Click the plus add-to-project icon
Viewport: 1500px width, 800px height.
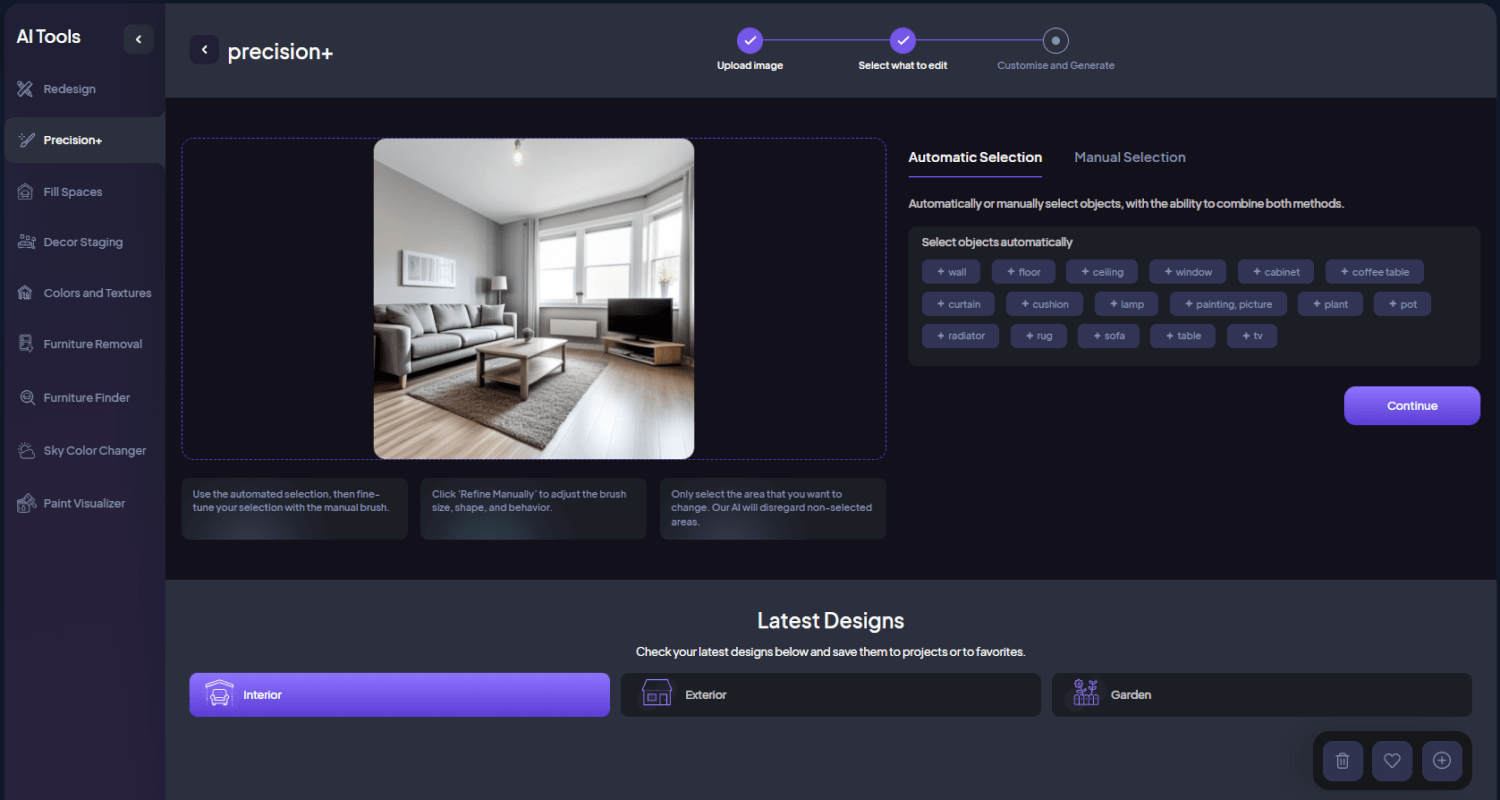click(x=1442, y=761)
